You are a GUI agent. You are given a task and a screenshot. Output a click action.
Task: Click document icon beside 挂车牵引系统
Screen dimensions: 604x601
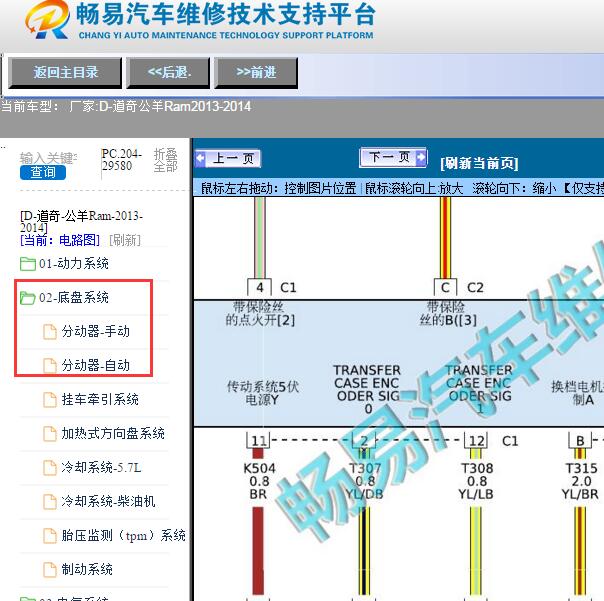point(50,400)
